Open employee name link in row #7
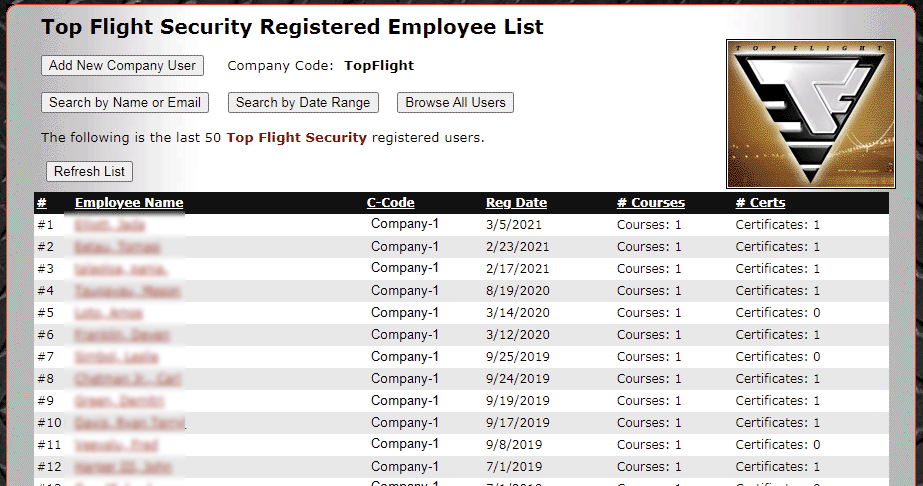Screen dimensions: 923x486 pos(116,357)
